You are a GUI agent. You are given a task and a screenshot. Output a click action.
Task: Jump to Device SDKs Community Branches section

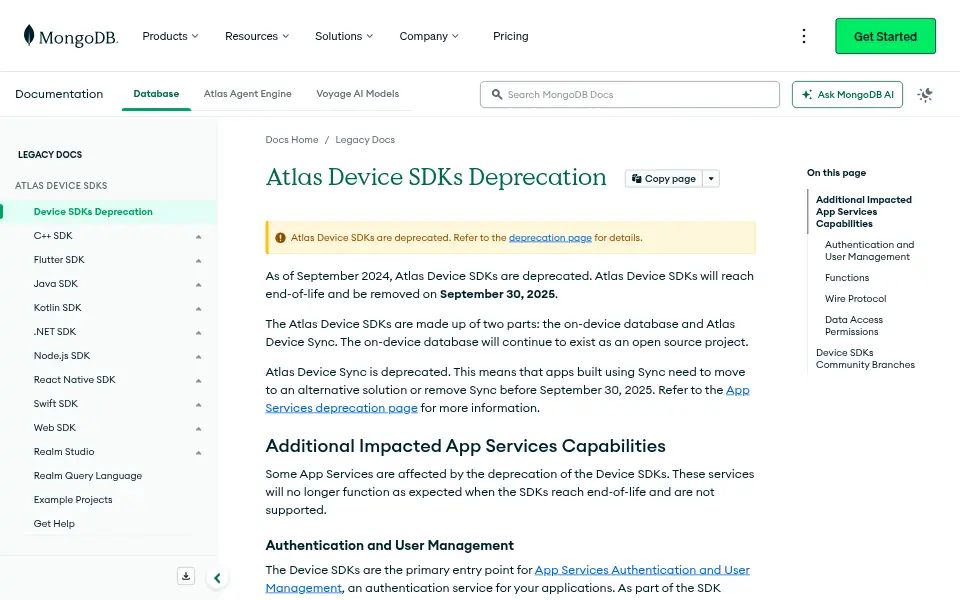(865, 359)
